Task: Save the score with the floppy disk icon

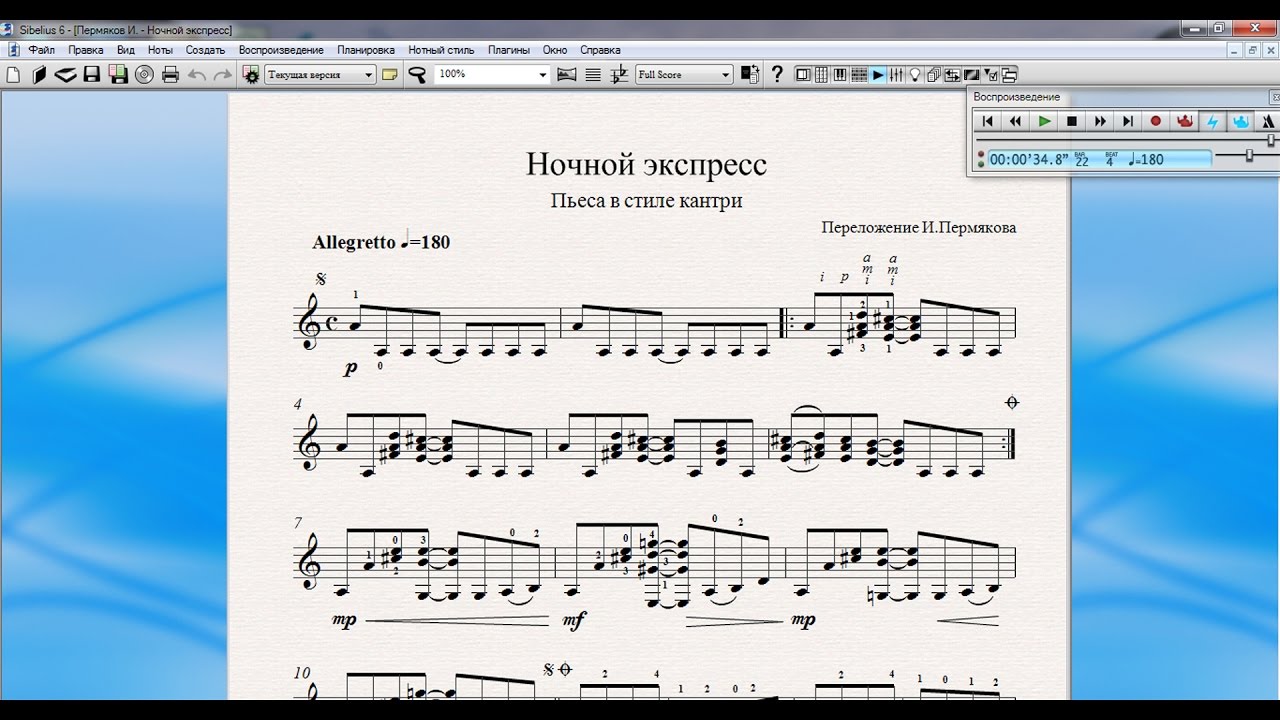Action: pyautogui.click(x=92, y=74)
